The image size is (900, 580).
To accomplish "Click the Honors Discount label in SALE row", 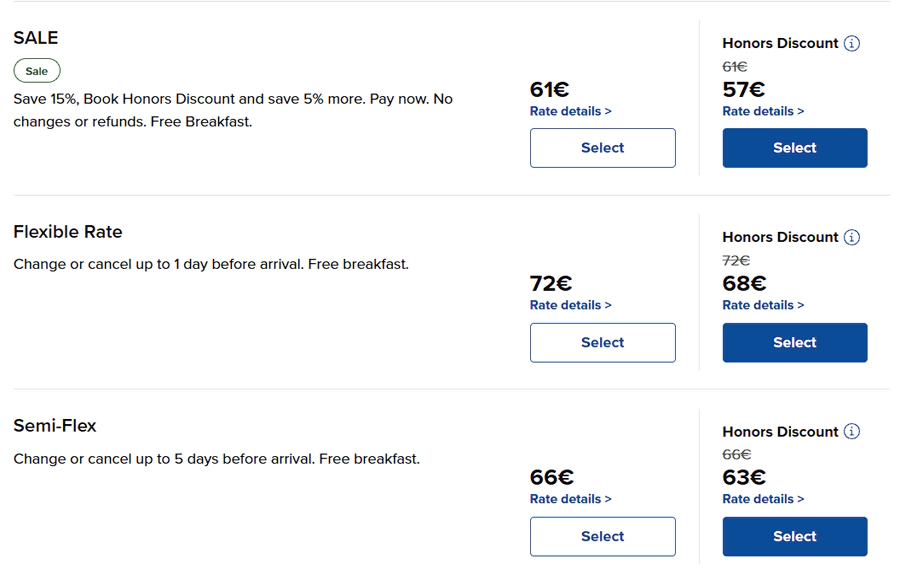I will (x=780, y=43).
